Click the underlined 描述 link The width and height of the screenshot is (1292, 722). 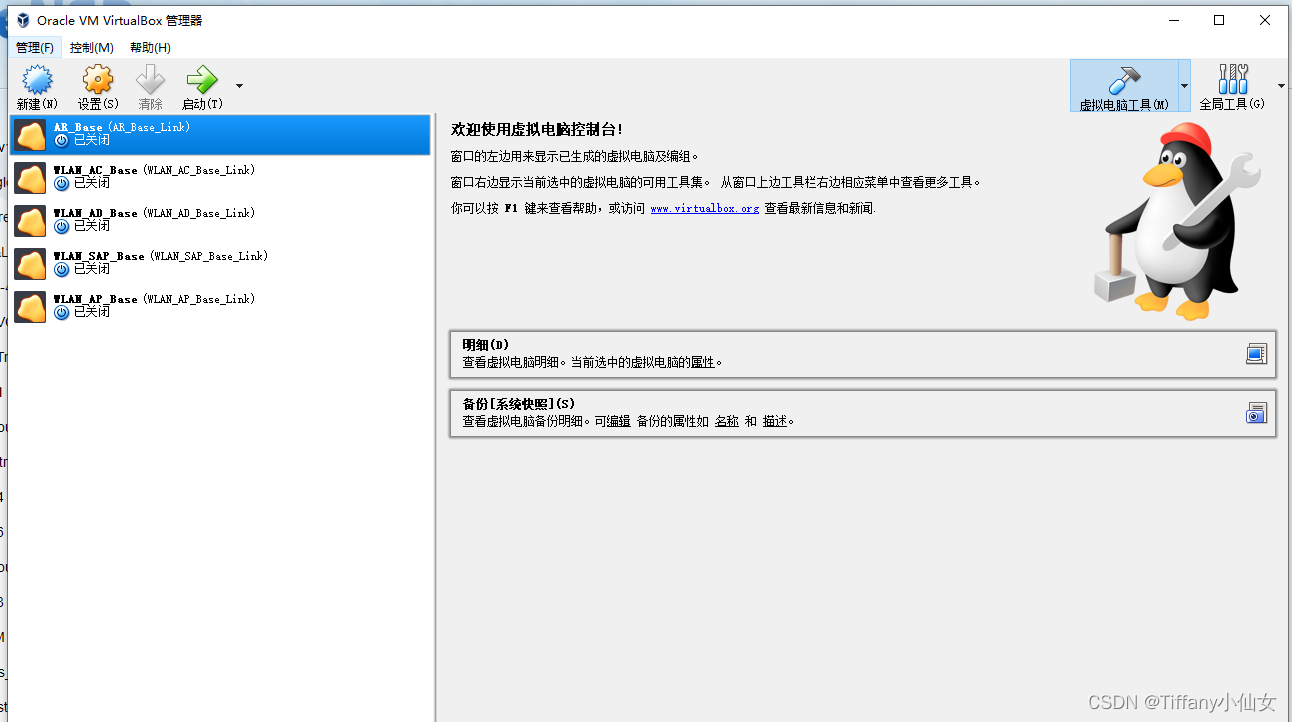[775, 420]
